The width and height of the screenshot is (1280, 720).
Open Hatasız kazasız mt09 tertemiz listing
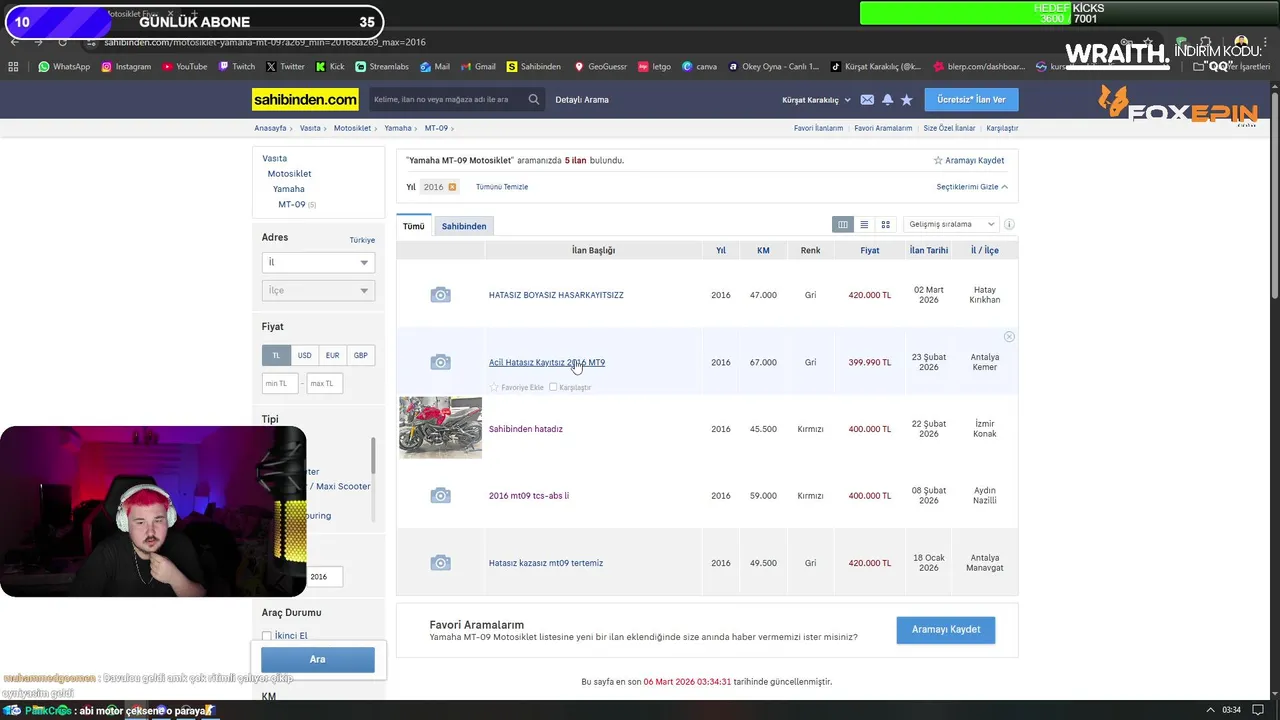[546, 563]
